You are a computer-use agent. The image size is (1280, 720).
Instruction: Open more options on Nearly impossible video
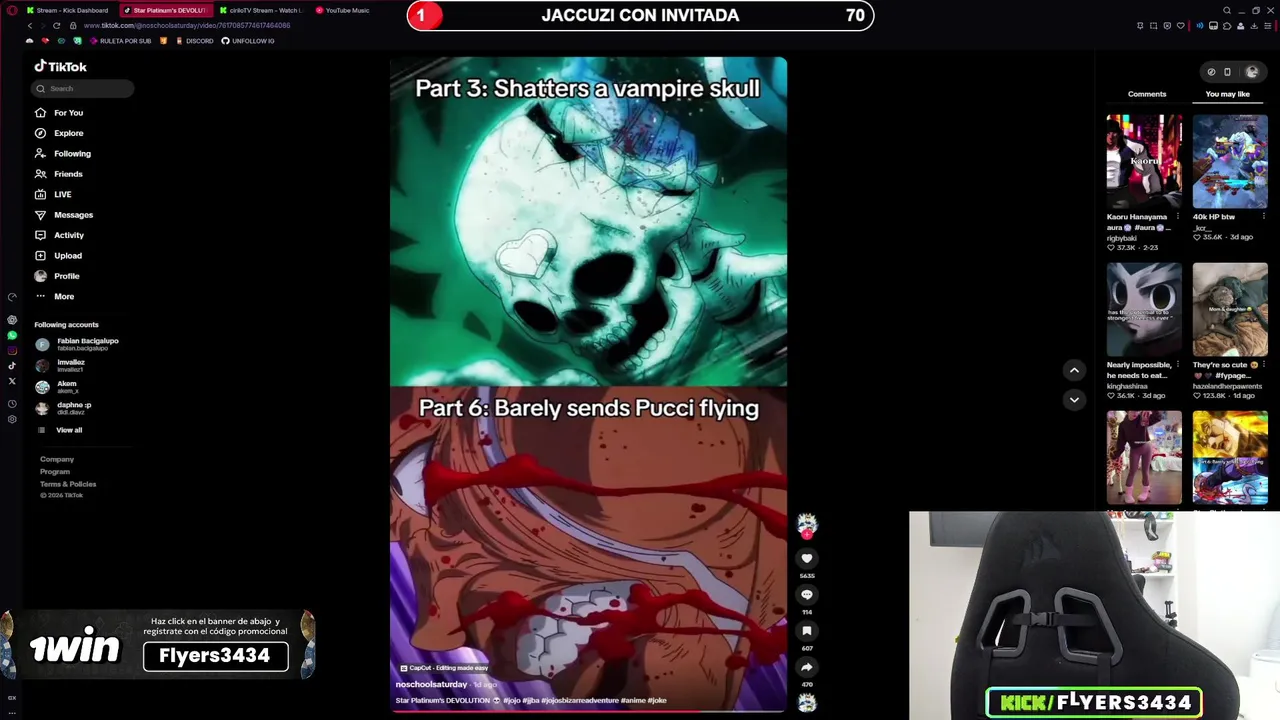(1178, 364)
